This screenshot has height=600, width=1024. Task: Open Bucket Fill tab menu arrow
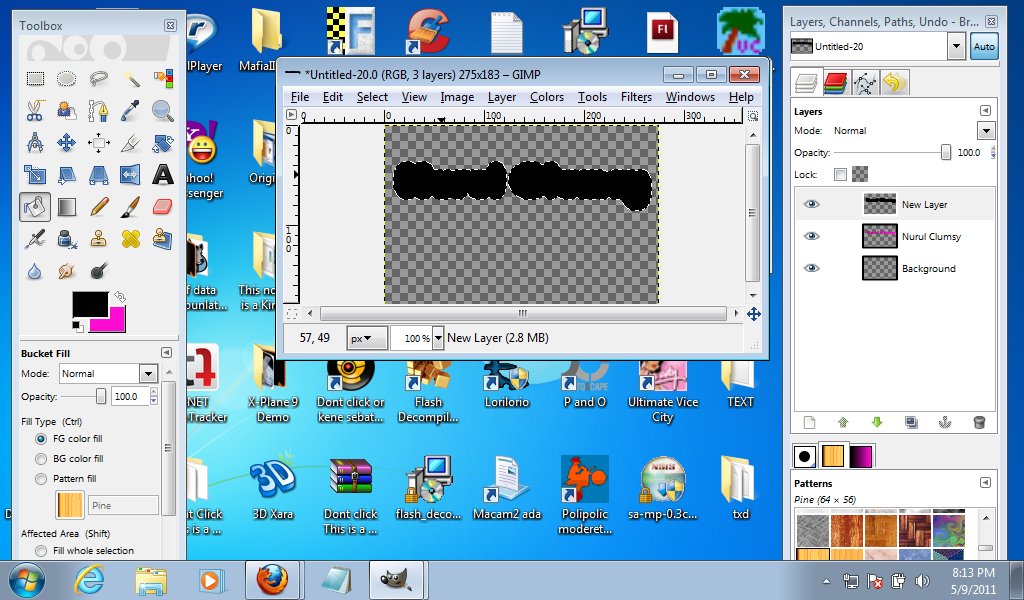[167, 353]
